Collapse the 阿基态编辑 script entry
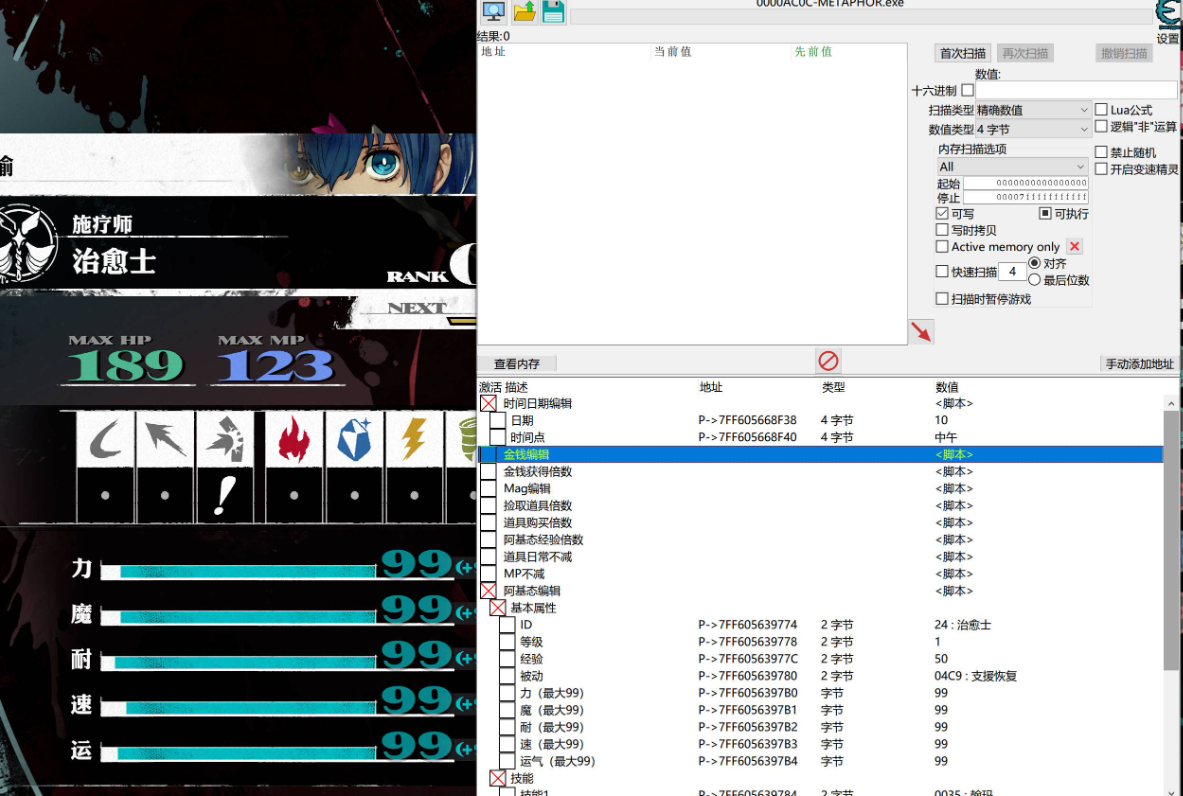Viewport: 1183px width, 796px height. click(488, 591)
